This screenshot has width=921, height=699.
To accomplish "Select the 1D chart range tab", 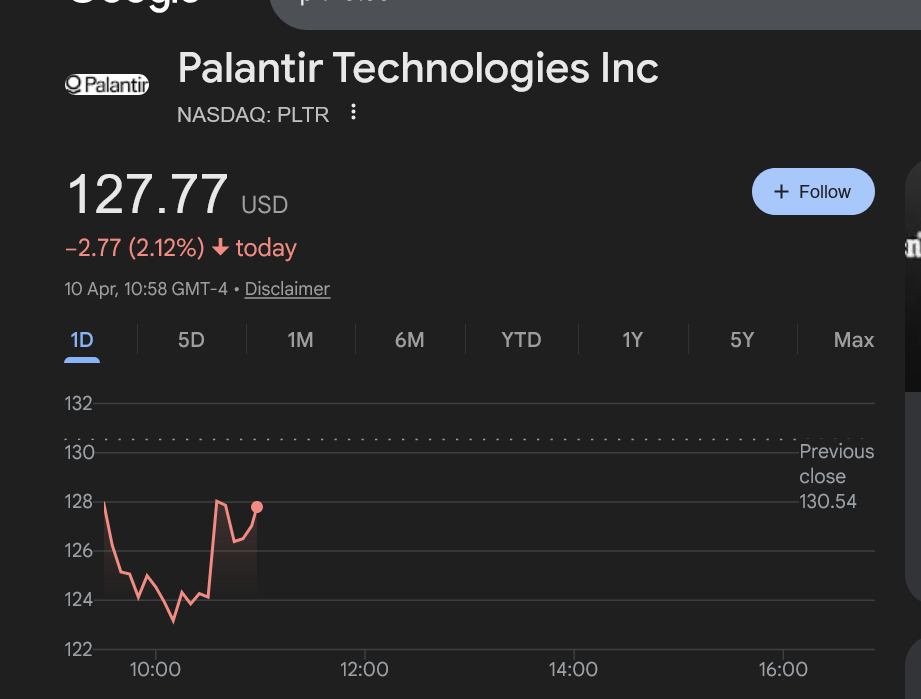I will (82, 340).
